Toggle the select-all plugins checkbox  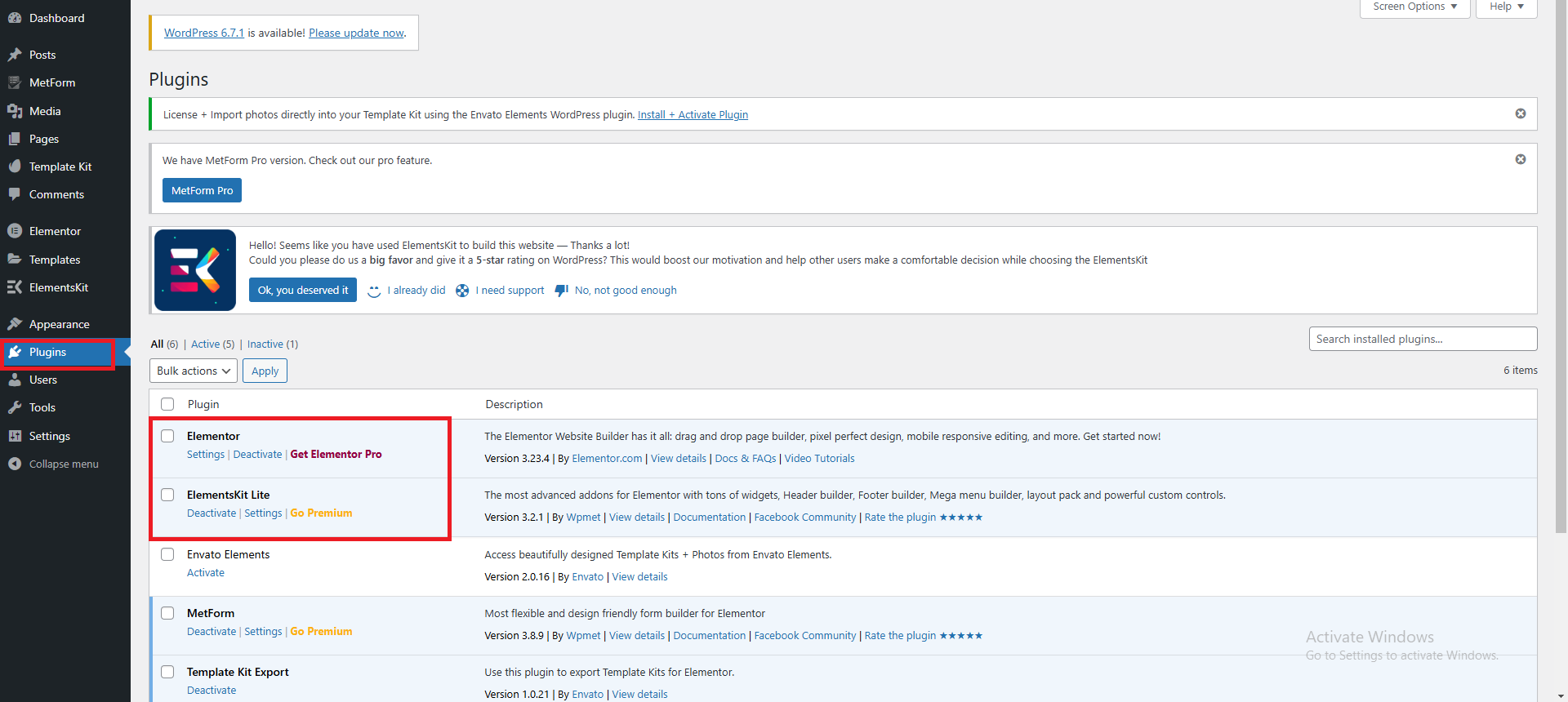point(167,404)
